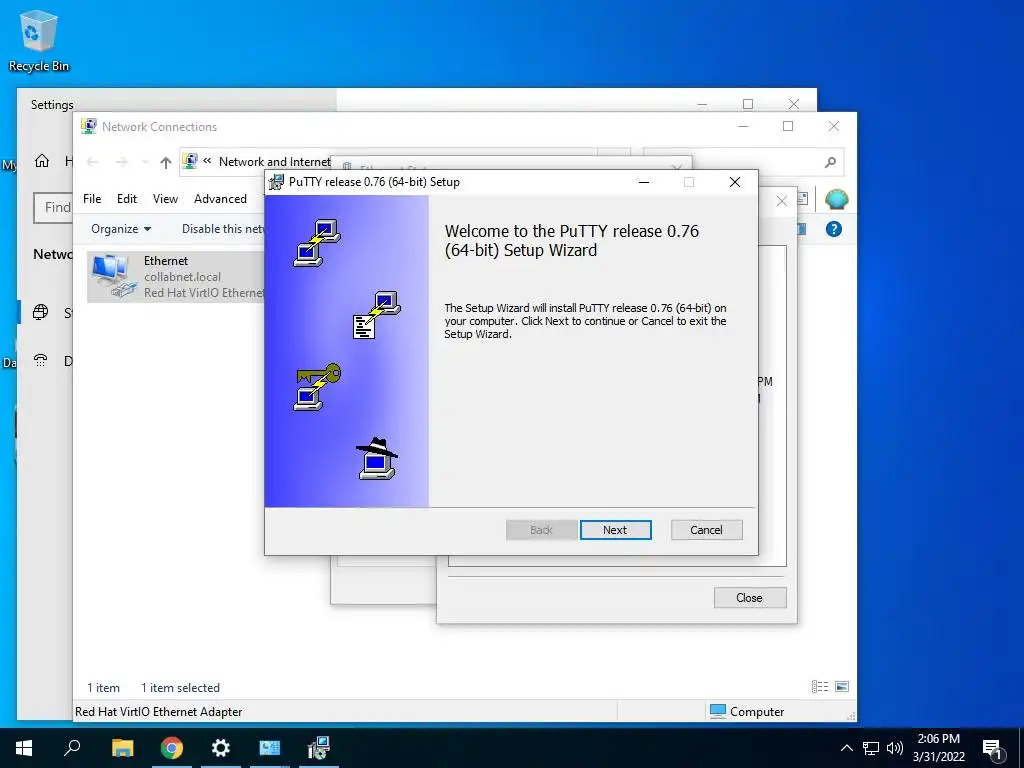This screenshot has width=1024, height=768.
Task: Open the recent locations dropdown arrow
Action: (x=145, y=162)
